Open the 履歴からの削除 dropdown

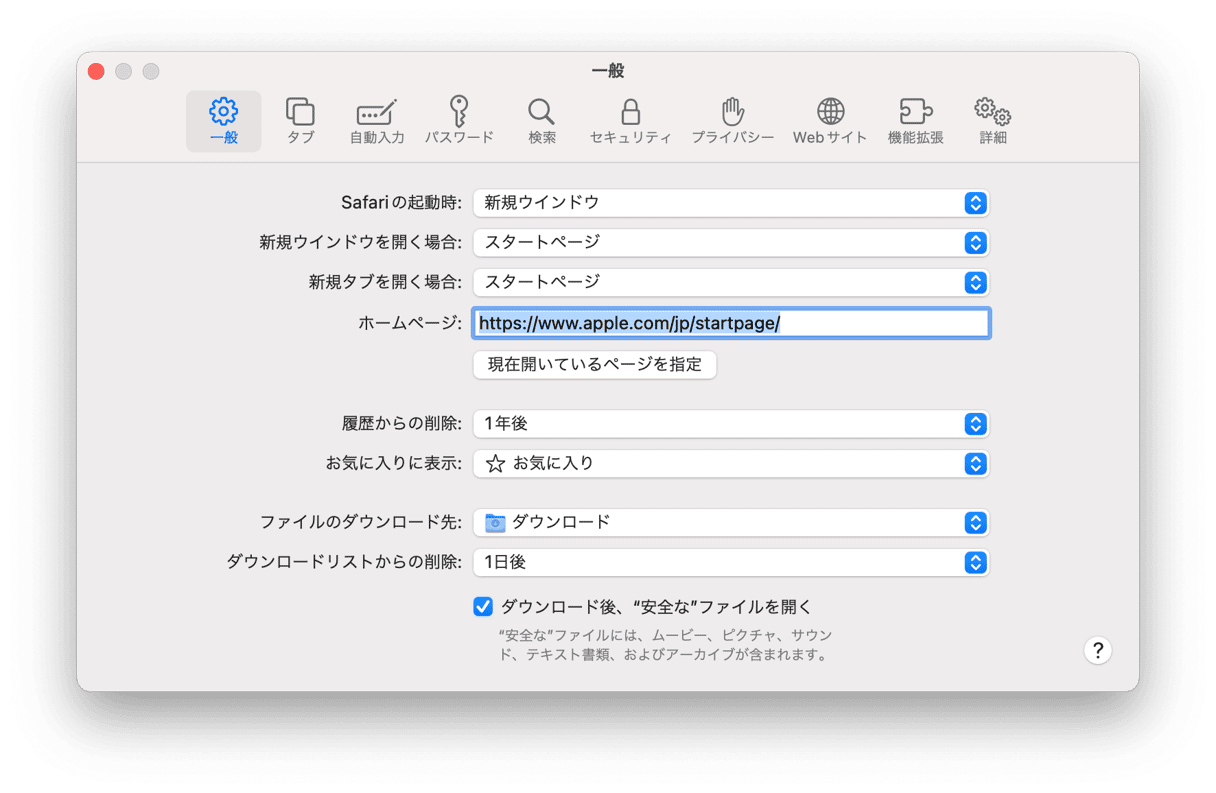pyautogui.click(x=731, y=424)
